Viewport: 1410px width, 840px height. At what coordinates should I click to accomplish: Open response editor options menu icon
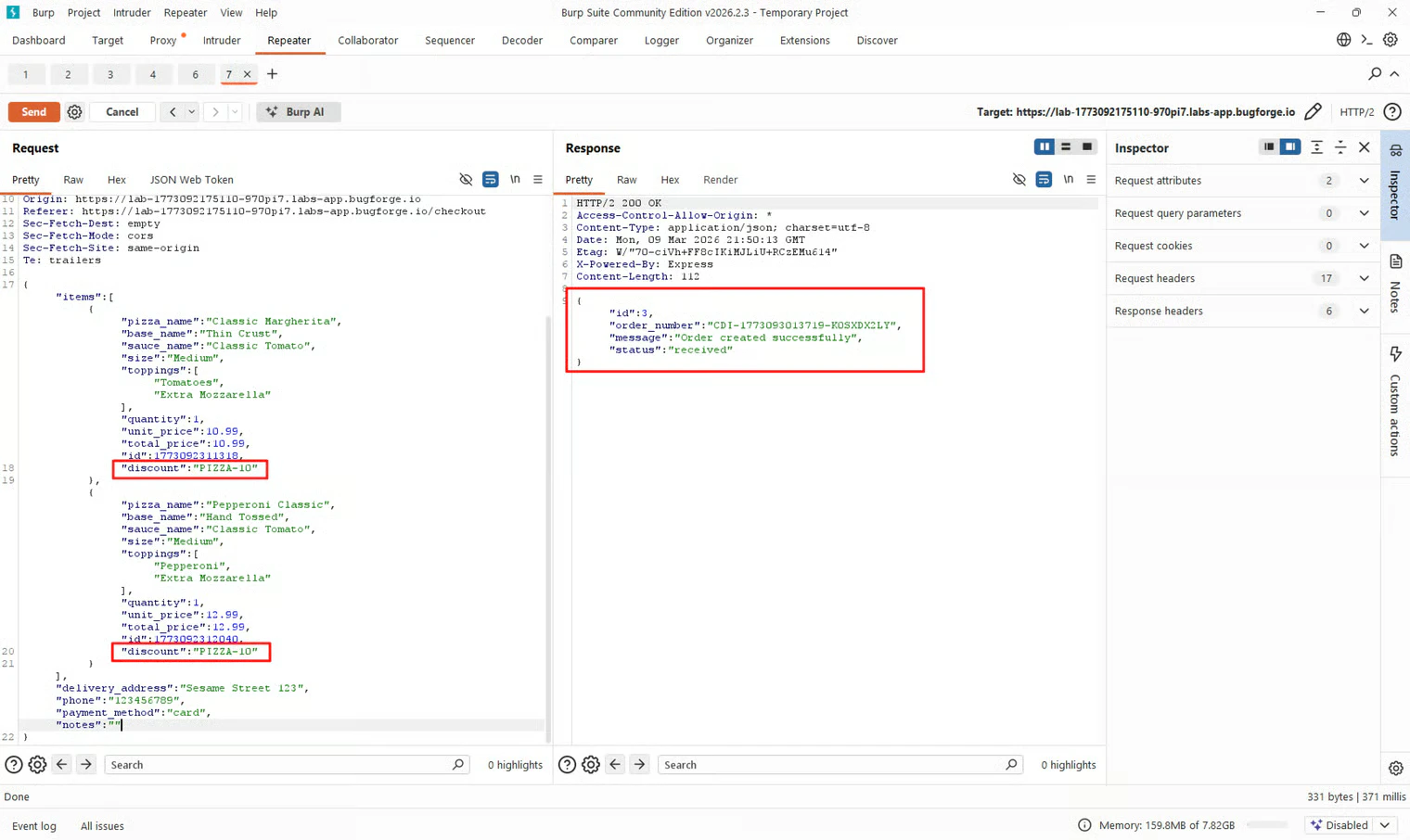[x=1091, y=180]
